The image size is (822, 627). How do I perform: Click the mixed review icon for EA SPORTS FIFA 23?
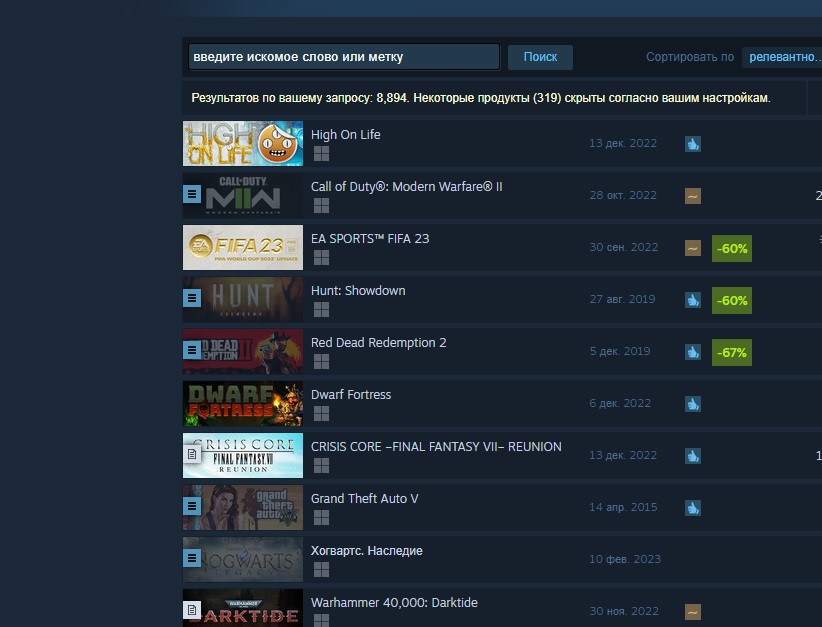pos(693,248)
